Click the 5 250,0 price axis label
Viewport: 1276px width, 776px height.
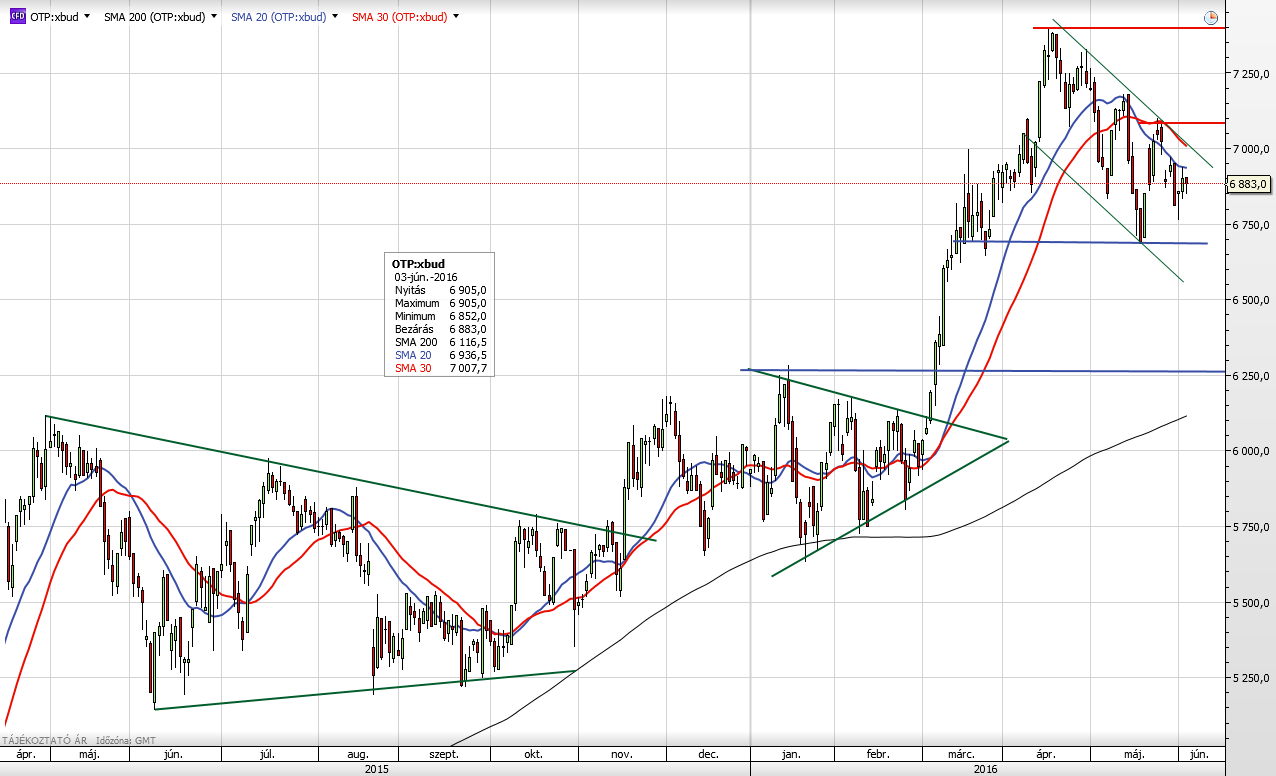pyautogui.click(x=1252, y=678)
